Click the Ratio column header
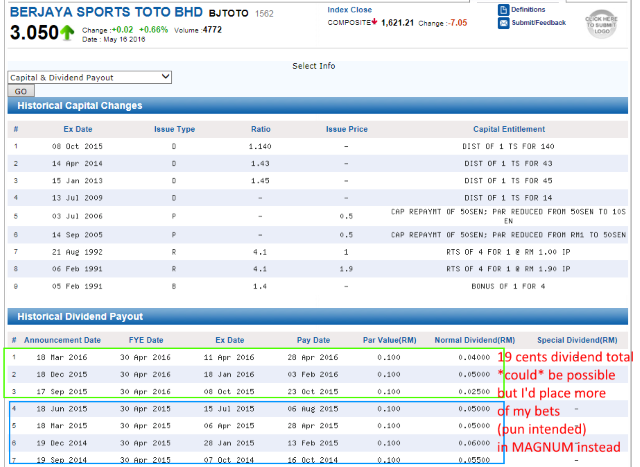This screenshot has height=467, width=640. [x=260, y=129]
